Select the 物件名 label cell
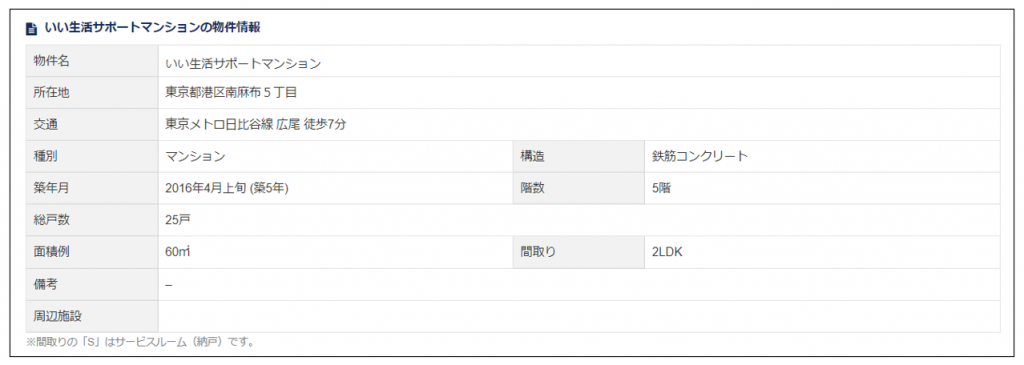Image resolution: width=1024 pixels, height=365 pixels. coord(92,61)
